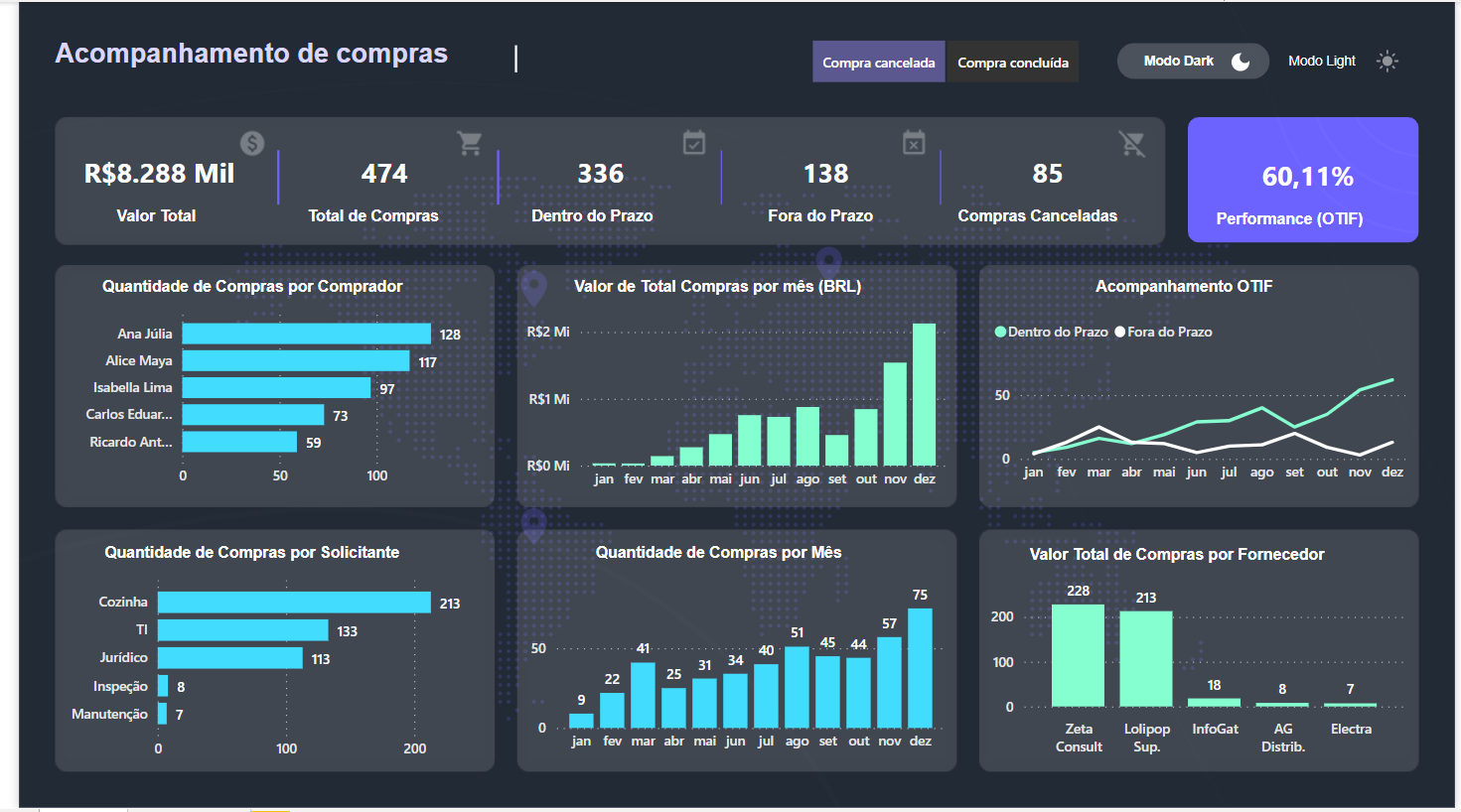1461x812 pixels.
Task: Select the Ricardo Ant... bar showing 59
Action: 240,442
